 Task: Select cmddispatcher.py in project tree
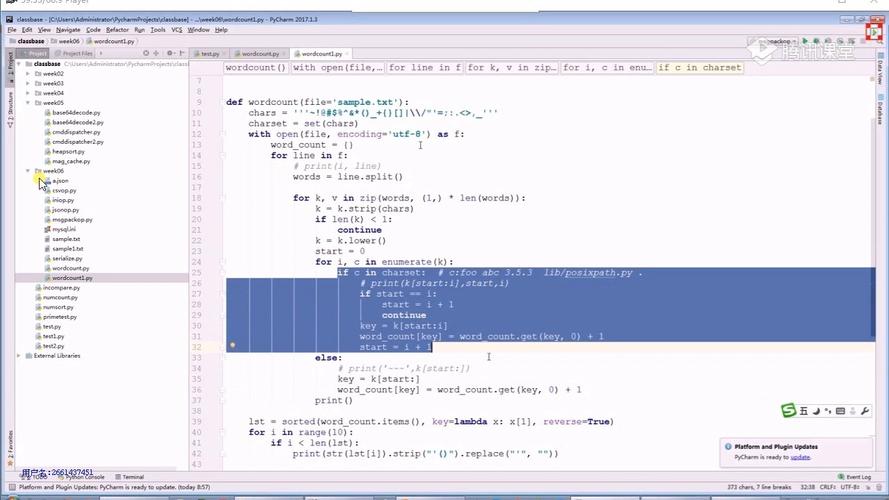[75, 132]
